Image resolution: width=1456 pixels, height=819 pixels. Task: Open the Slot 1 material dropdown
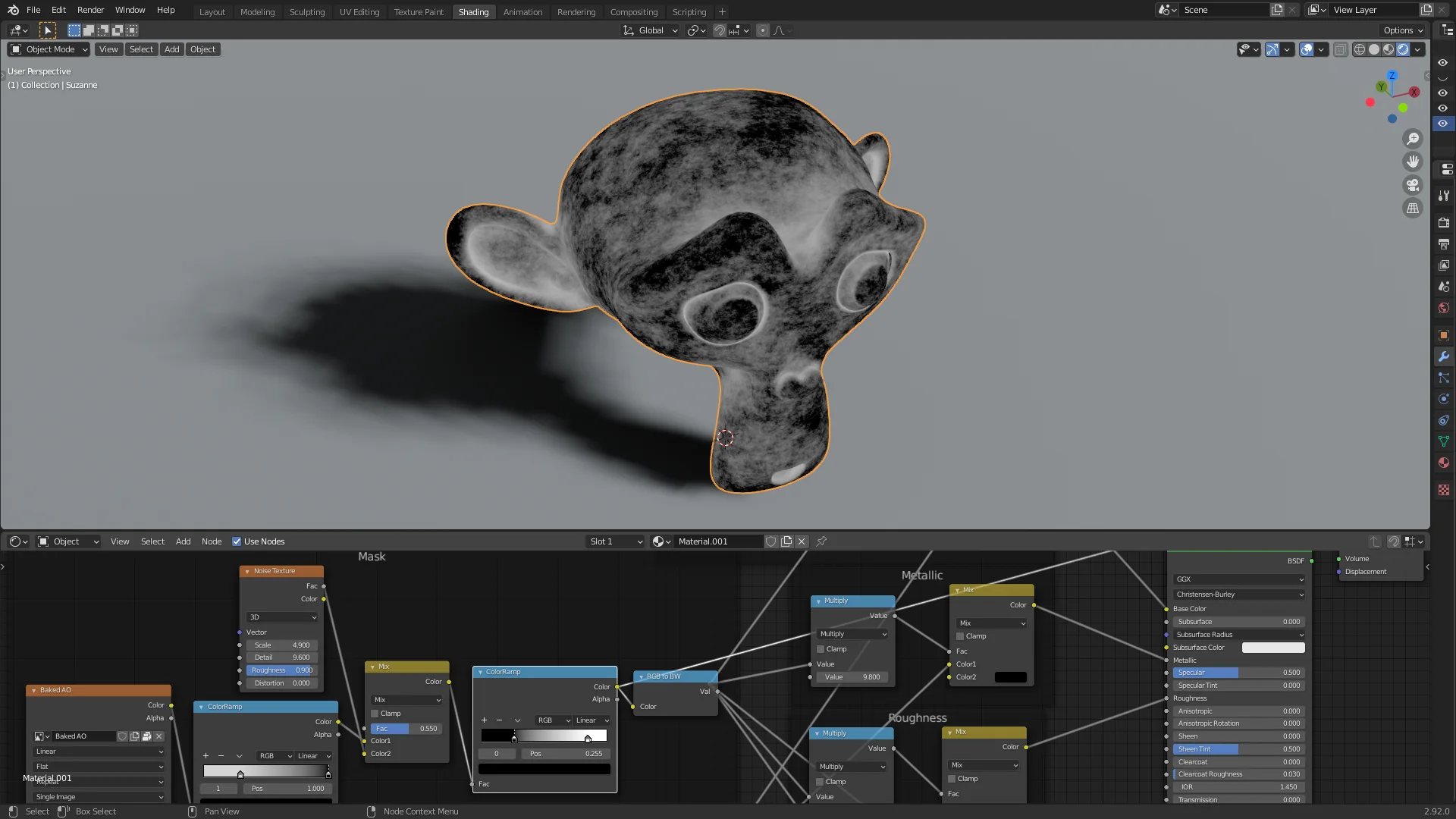[x=615, y=541]
